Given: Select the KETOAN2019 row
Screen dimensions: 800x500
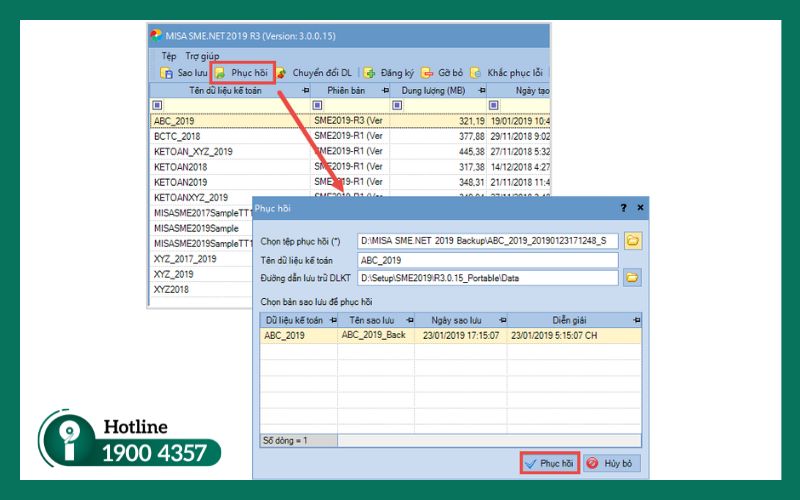Looking at the screenshot, I should click(x=350, y=182).
